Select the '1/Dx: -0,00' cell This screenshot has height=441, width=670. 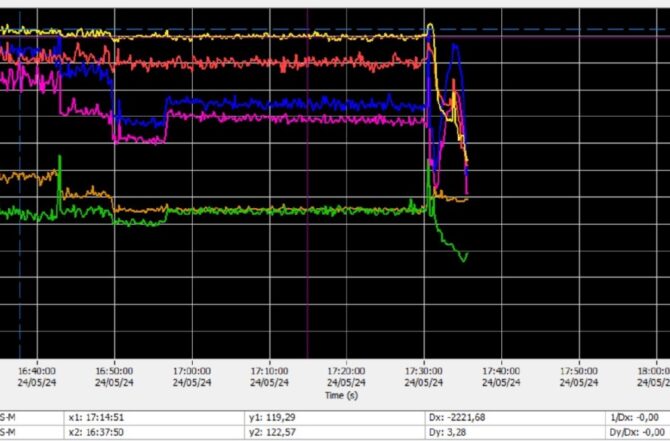coord(638,417)
